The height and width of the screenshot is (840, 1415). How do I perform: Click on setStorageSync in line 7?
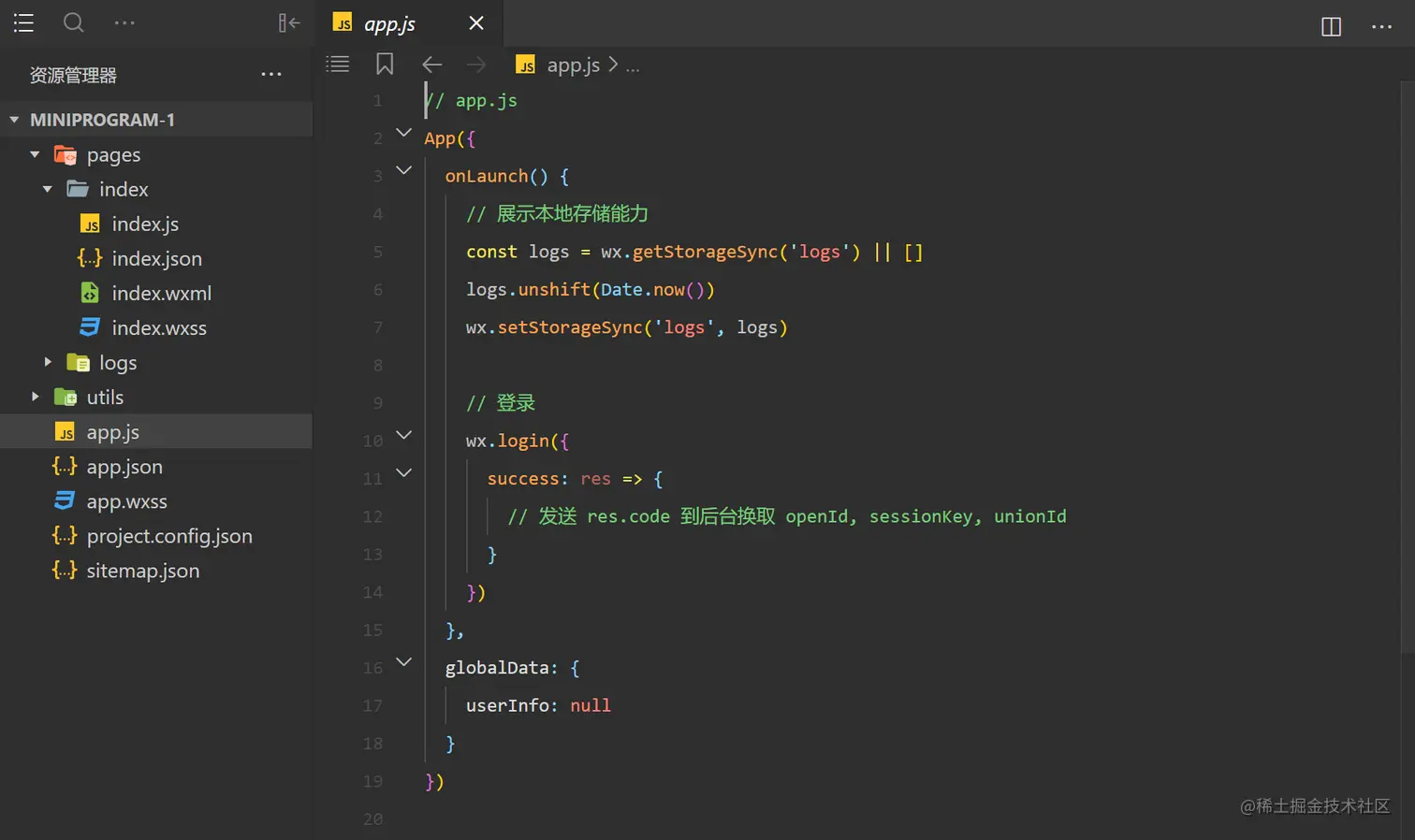570,327
